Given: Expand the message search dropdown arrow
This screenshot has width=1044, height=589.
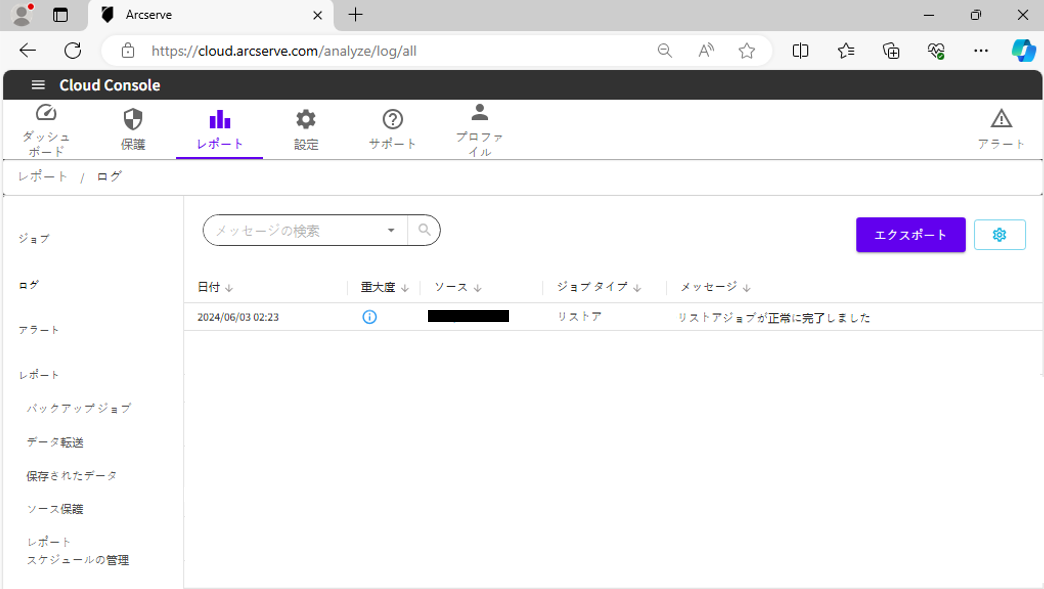Looking at the screenshot, I should tap(391, 230).
